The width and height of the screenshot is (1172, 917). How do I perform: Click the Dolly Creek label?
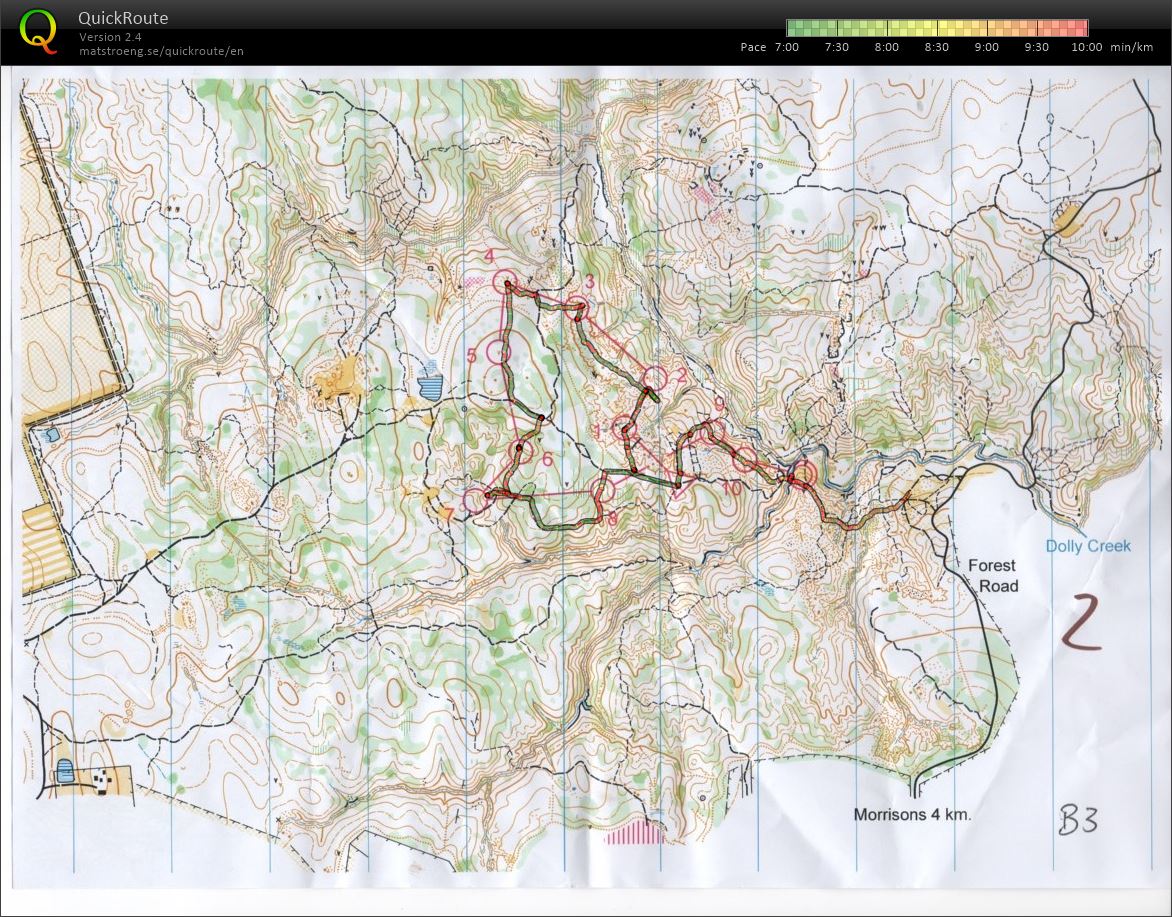[1088, 546]
